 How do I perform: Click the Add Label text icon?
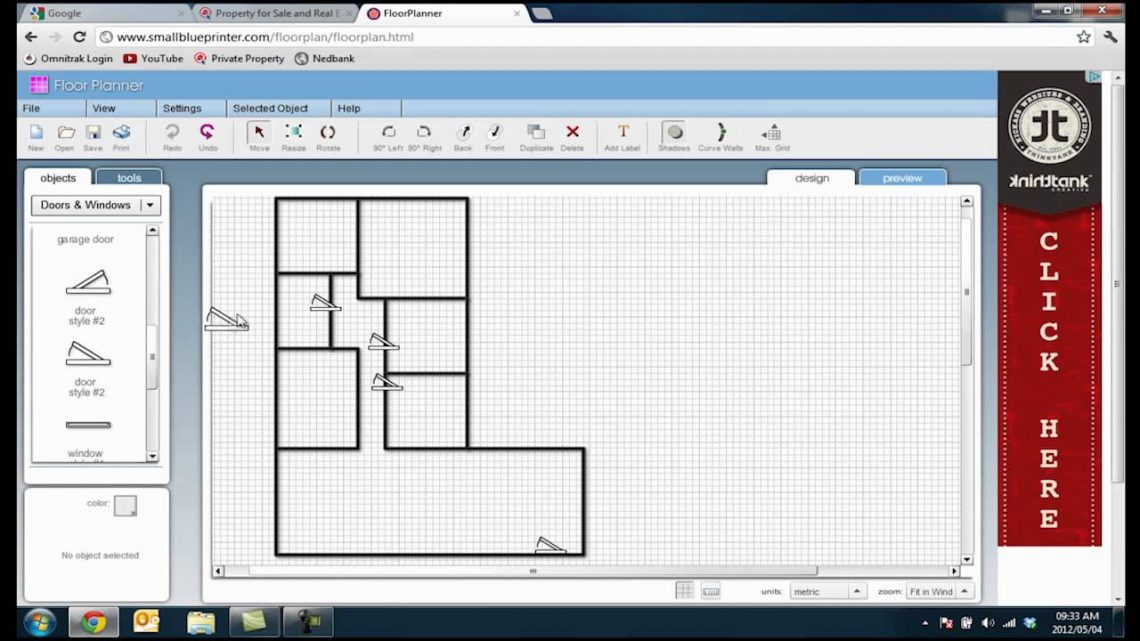tap(622, 135)
